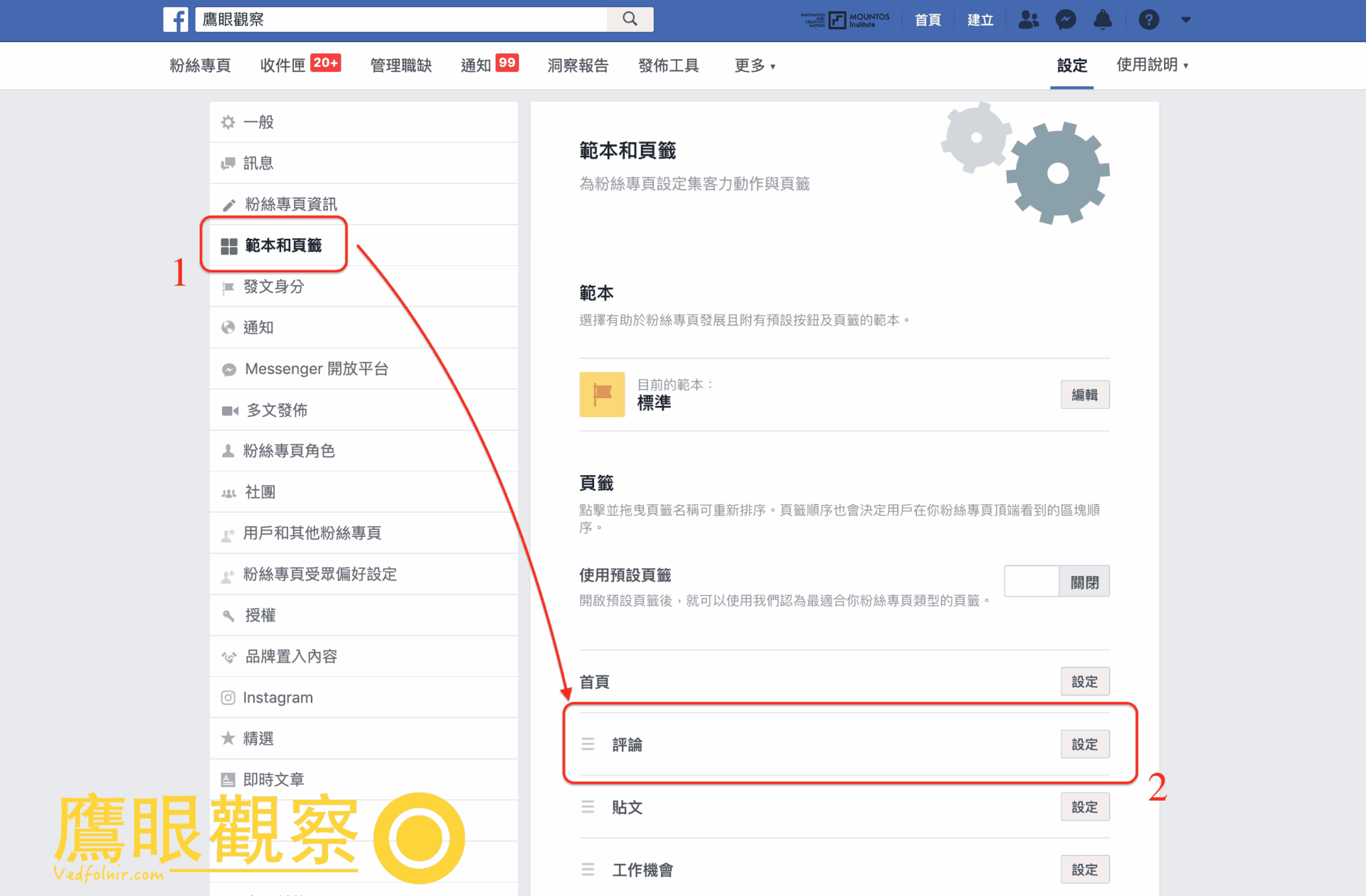Screen dimensions: 1366x896
Task: Click the video camera icon for 多文發佈
Action: (230, 410)
